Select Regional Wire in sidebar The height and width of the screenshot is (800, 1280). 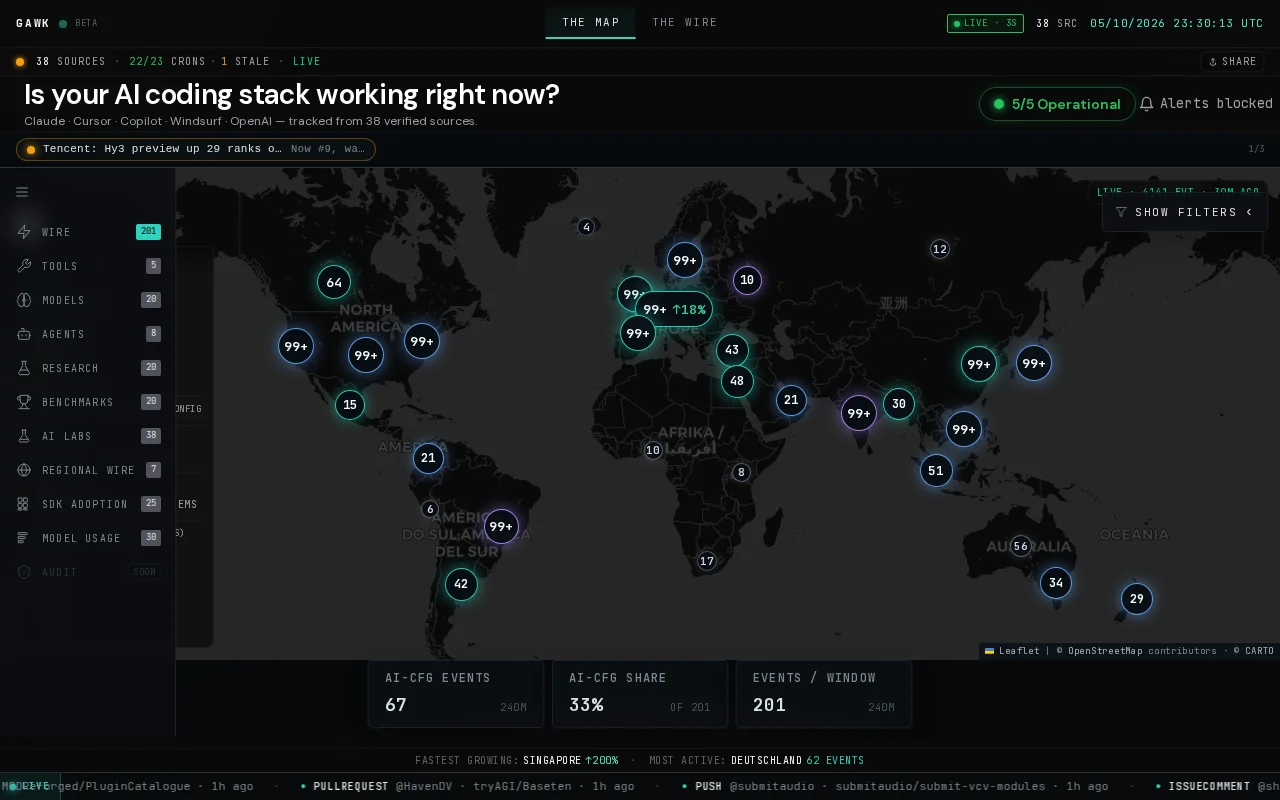click(x=88, y=470)
